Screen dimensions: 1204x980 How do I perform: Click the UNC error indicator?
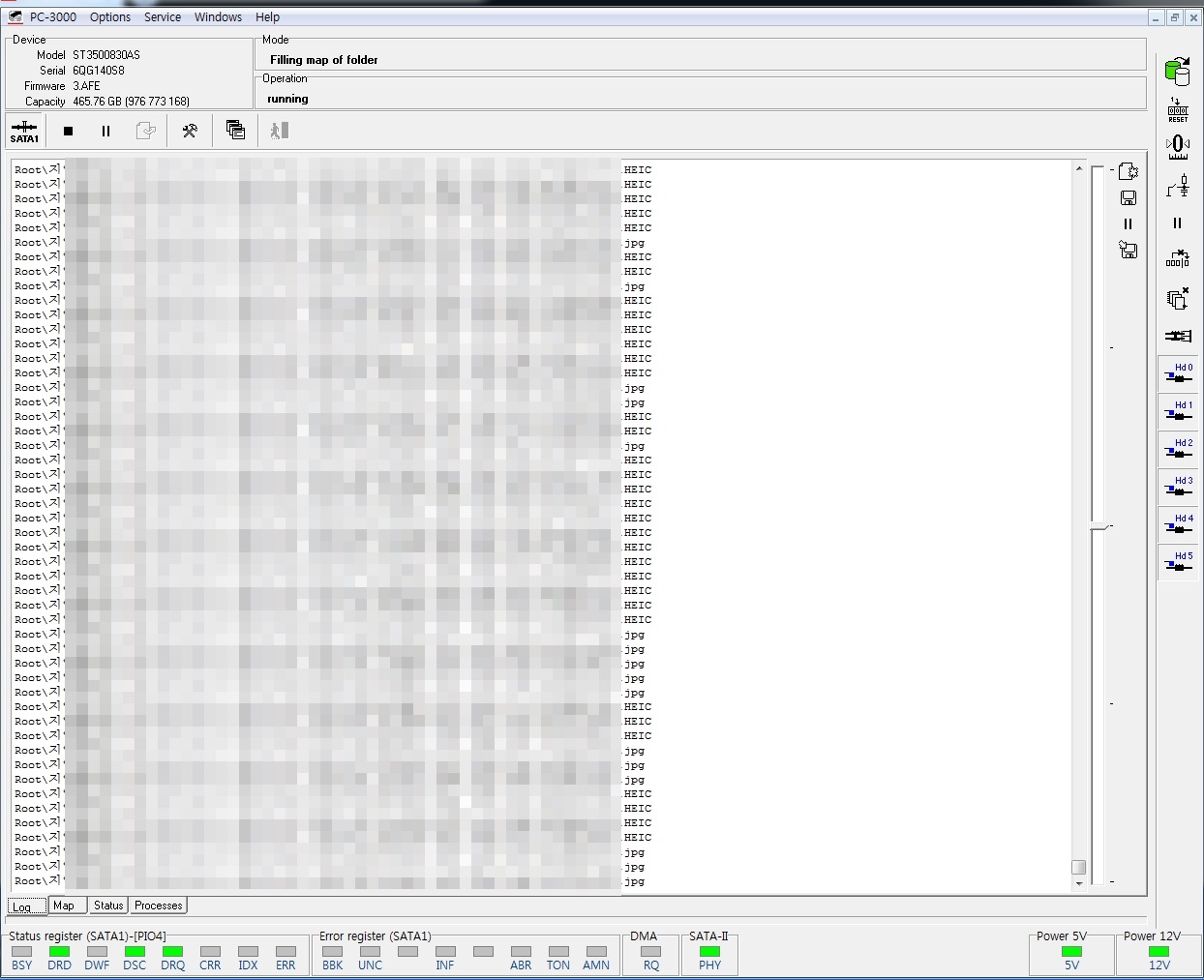point(370,952)
